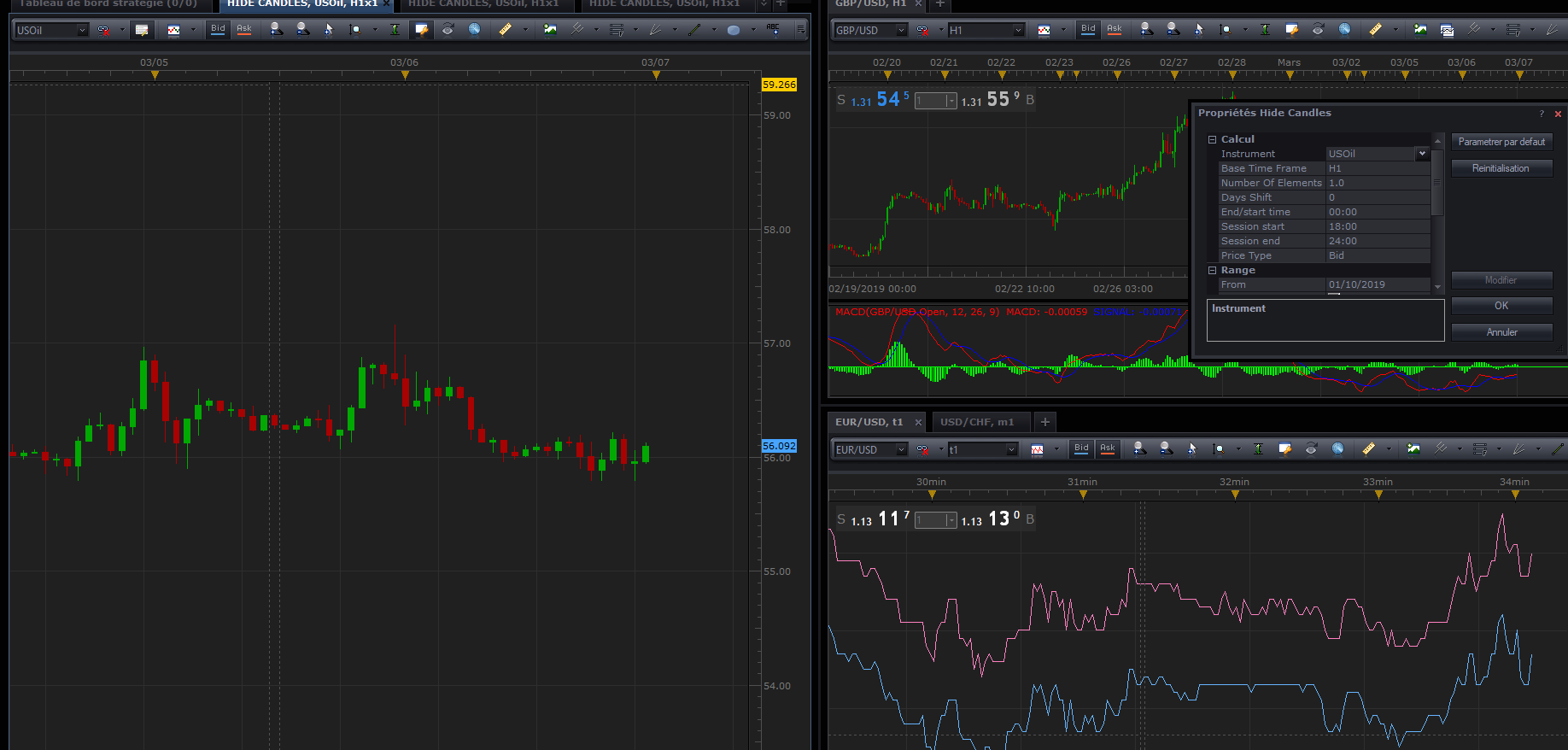Click the zoom-in magnifier on USOil chart toolbar
Screen dimensions: 1568x750
(x=276, y=30)
